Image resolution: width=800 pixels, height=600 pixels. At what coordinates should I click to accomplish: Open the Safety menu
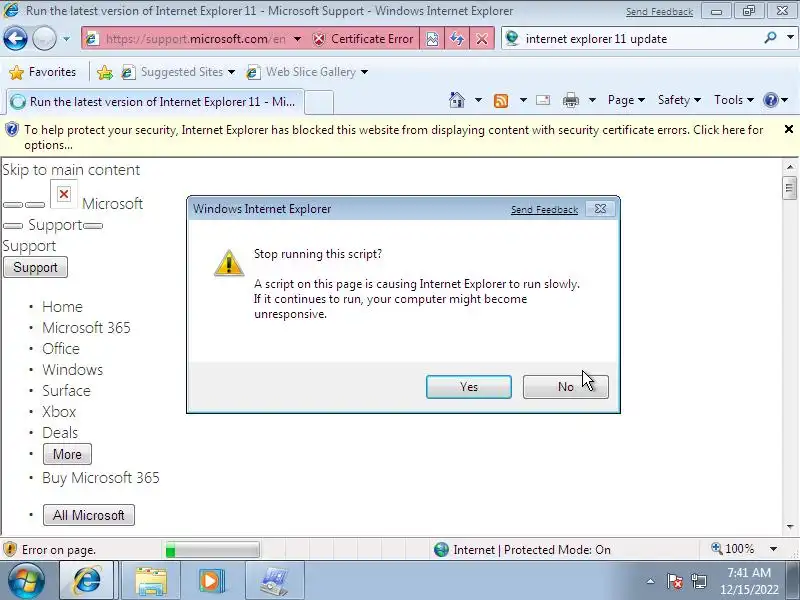(679, 100)
